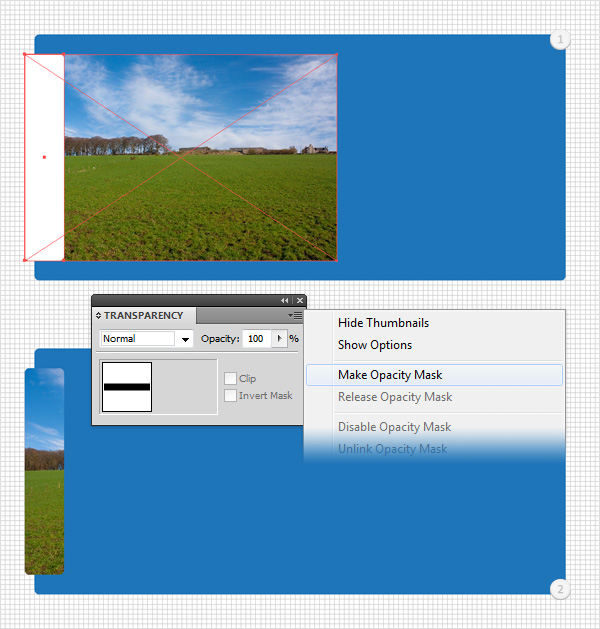Click Release Opacity Mask menu entry
The width and height of the screenshot is (600, 629).
[x=395, y=397]
